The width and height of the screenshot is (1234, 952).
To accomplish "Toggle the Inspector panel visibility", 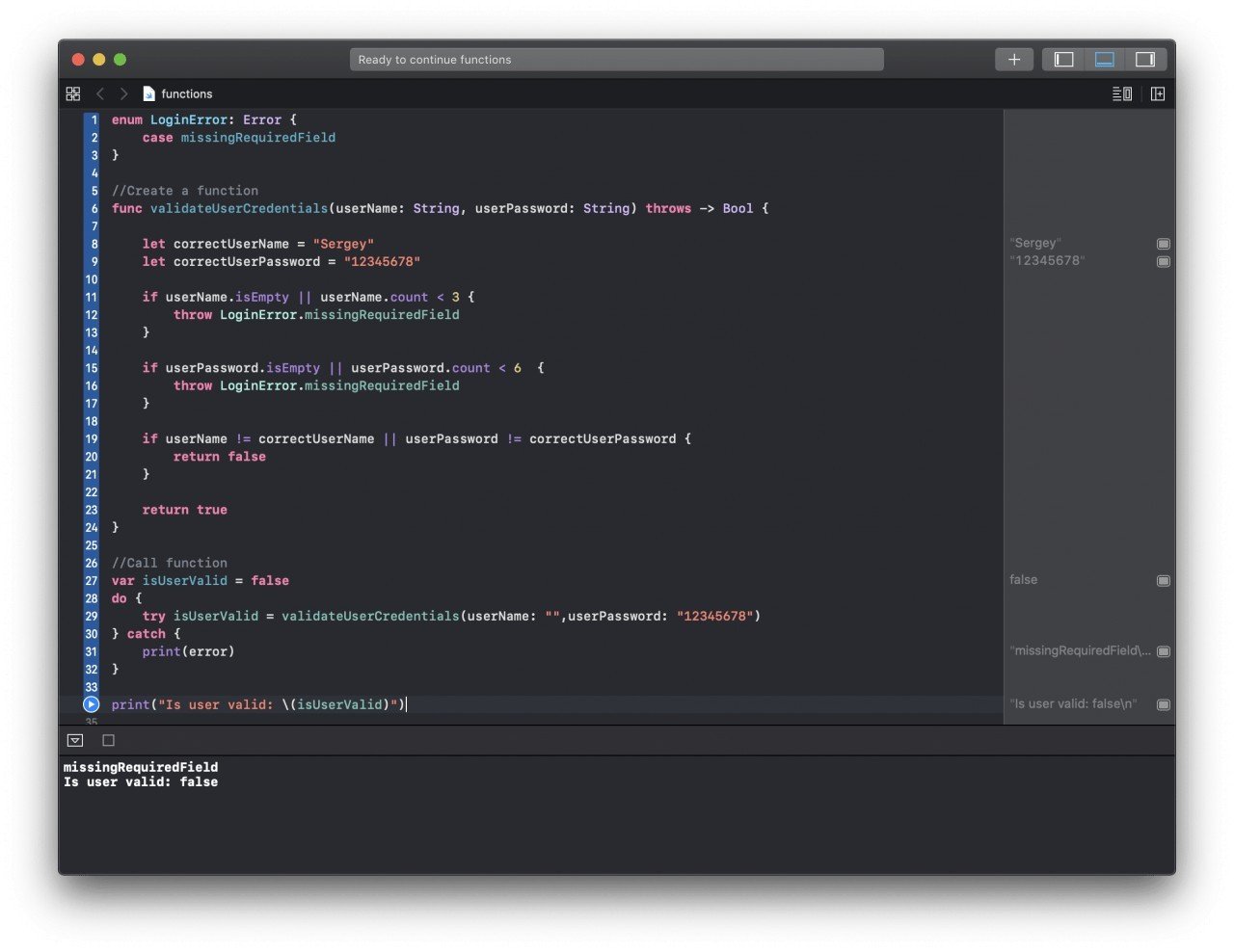I will (1144, 59).
